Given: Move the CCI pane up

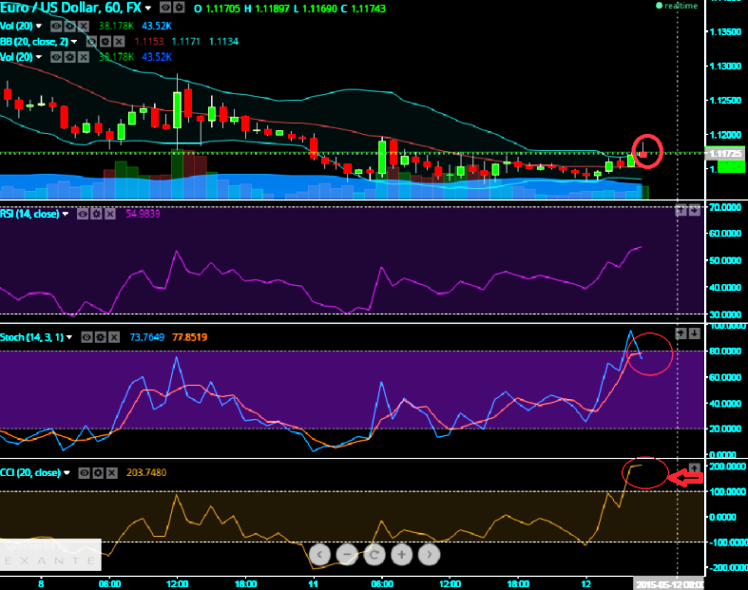Looking at the screenshot, I should (694, 468).
